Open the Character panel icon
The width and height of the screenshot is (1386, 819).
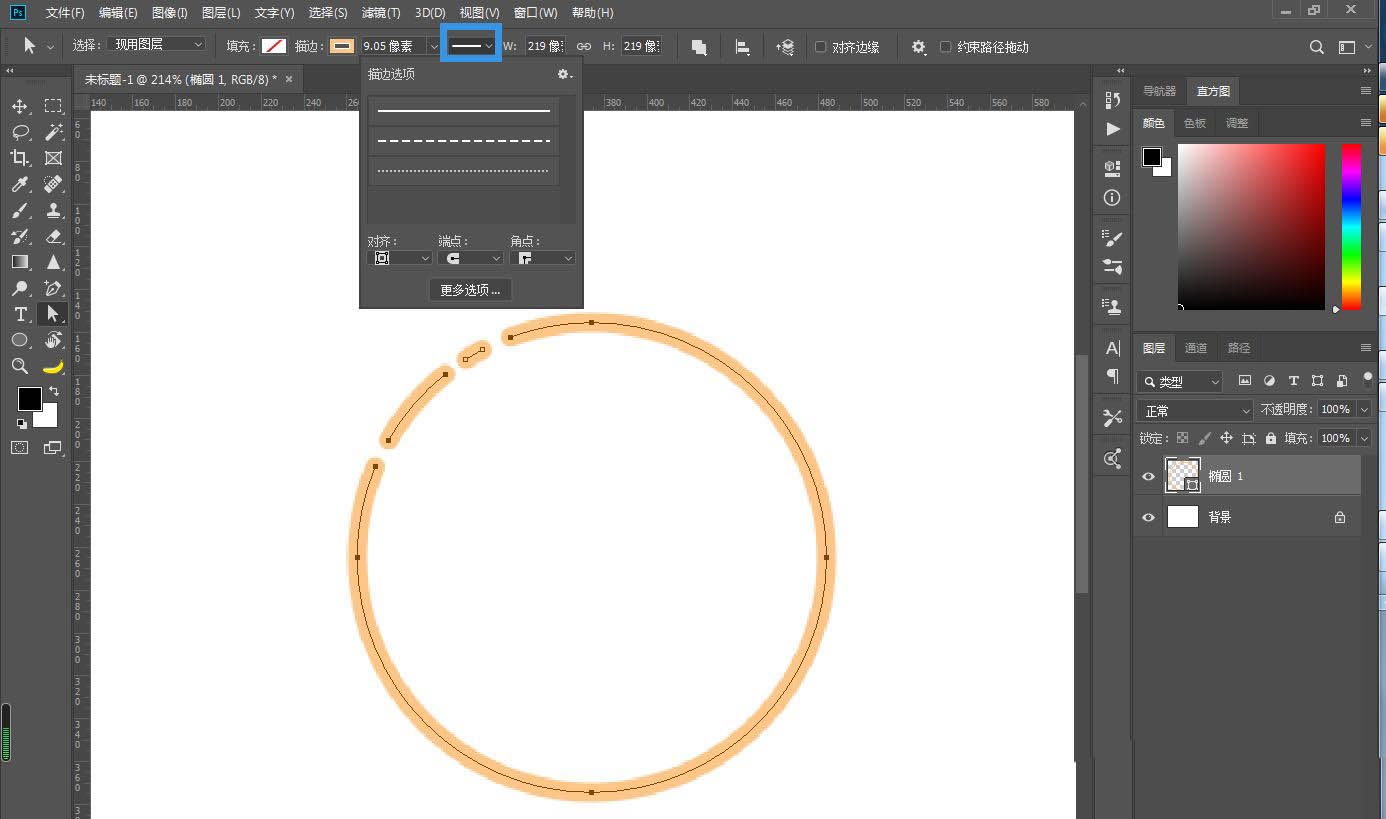[x=1113, y=348]
